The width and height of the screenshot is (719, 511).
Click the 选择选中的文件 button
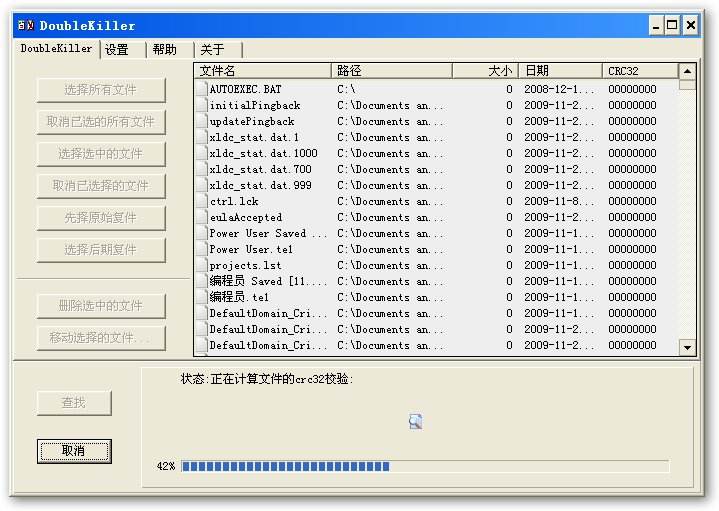(101, 154)
